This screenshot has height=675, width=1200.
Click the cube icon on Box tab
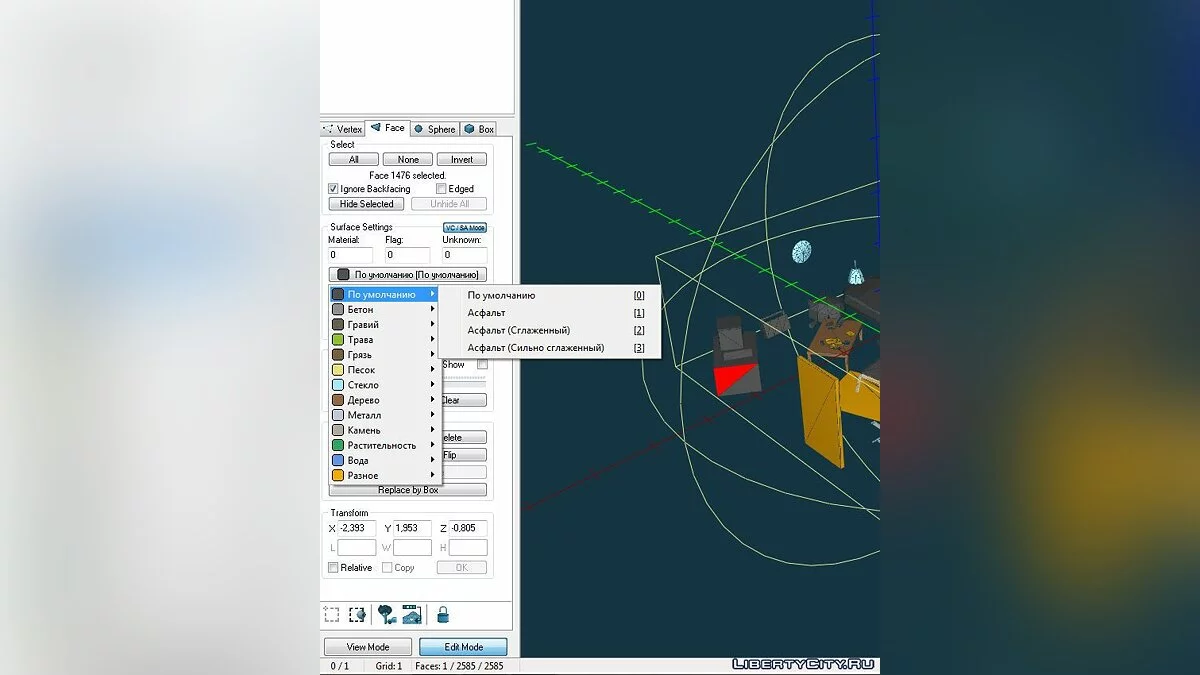pos(469,129)
